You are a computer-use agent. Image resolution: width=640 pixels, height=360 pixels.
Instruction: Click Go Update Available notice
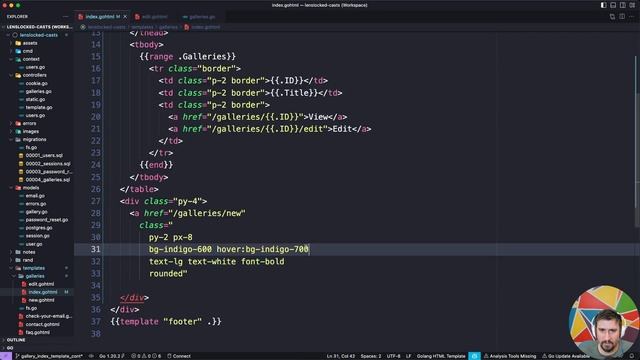566,356
